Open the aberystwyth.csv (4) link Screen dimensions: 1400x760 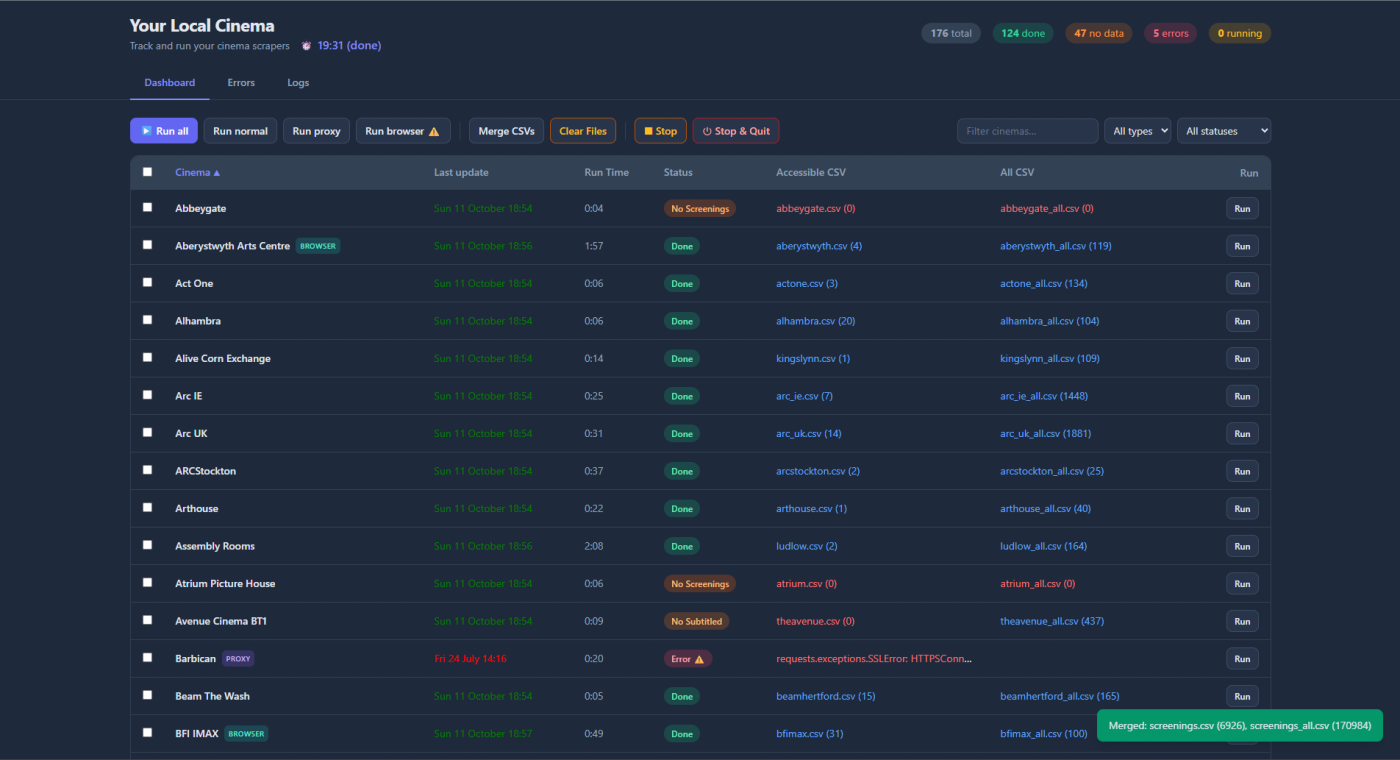click(x=819, y=246)
